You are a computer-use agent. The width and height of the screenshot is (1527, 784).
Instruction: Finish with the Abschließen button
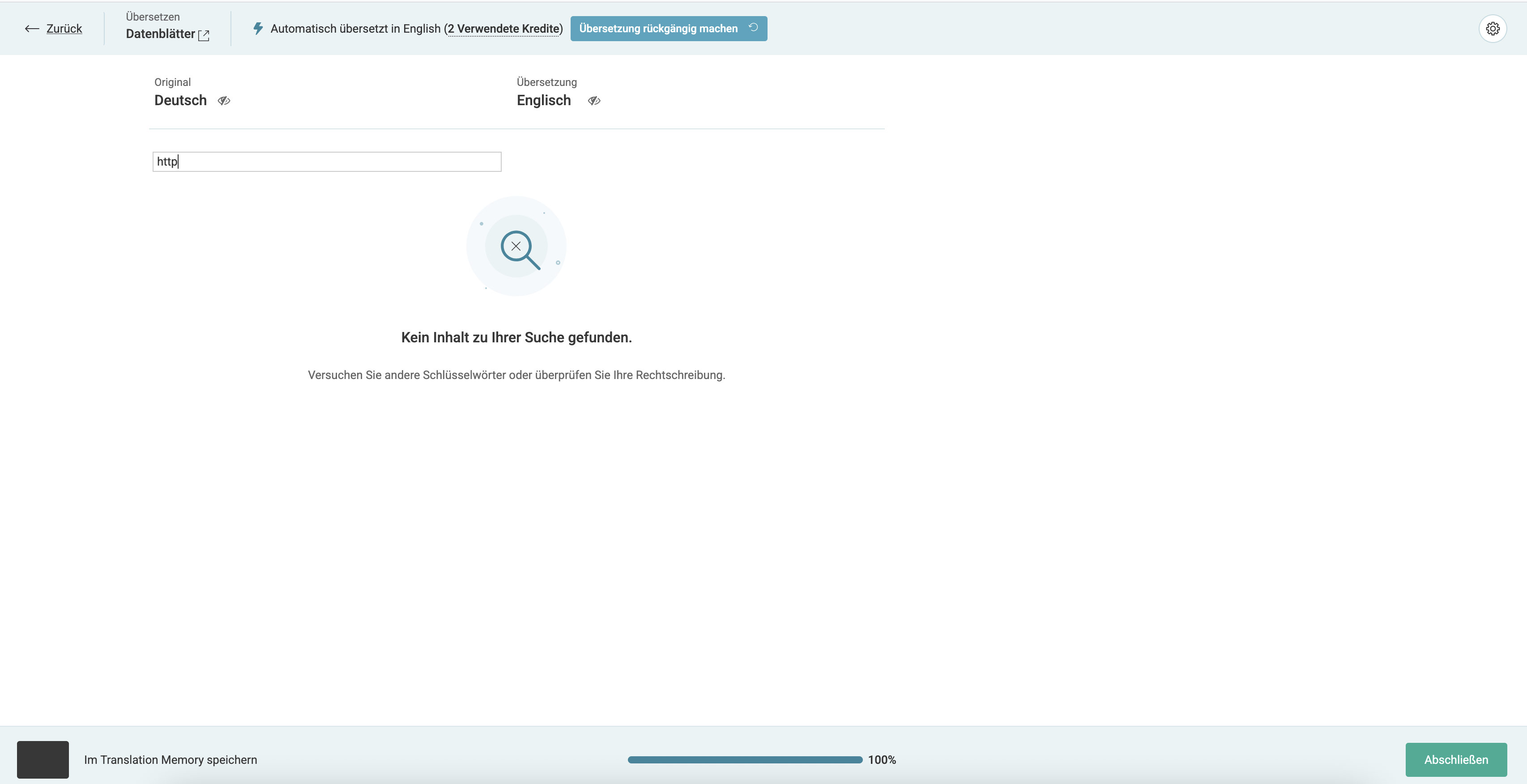click(x=1456, y=760)
